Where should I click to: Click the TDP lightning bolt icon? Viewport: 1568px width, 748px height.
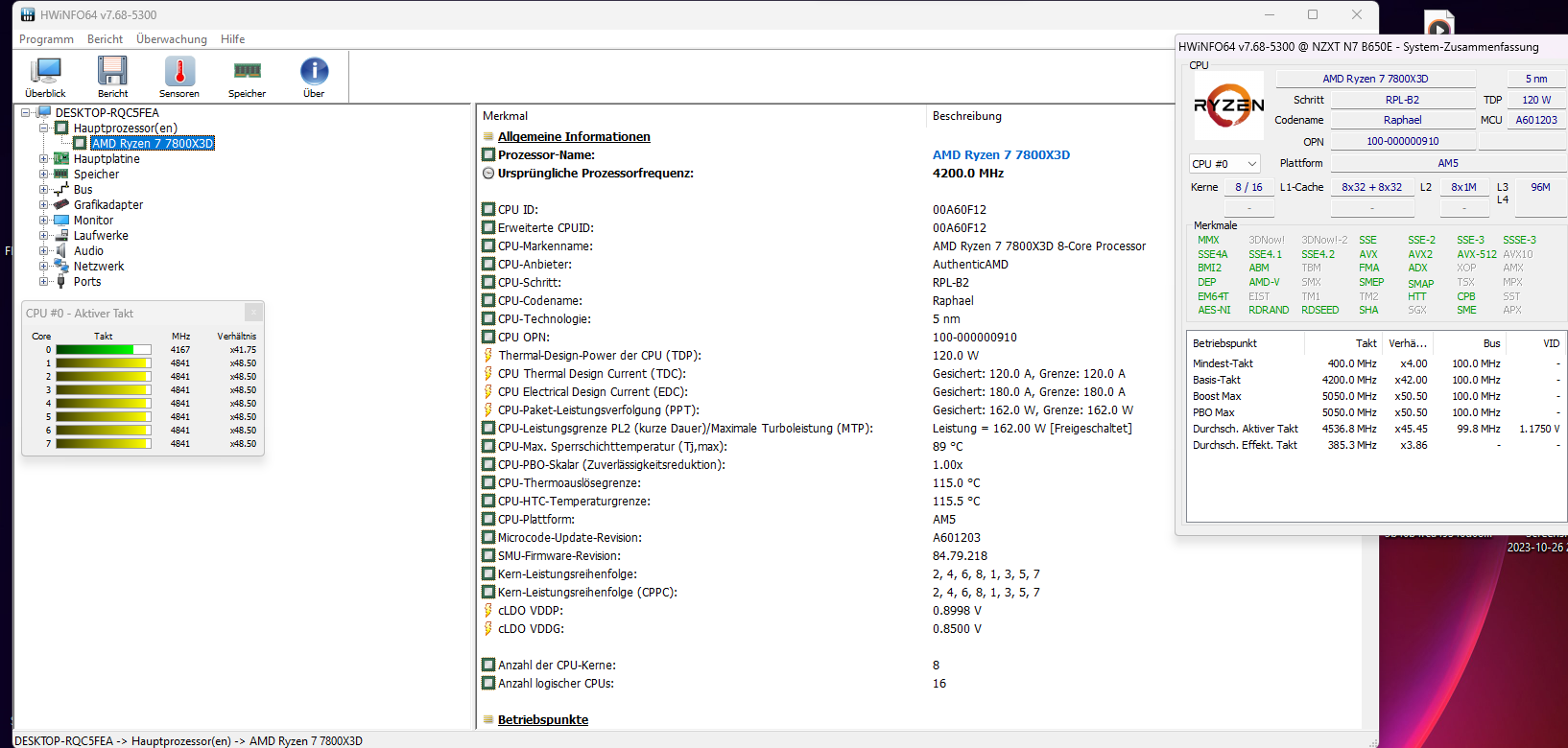487,356
